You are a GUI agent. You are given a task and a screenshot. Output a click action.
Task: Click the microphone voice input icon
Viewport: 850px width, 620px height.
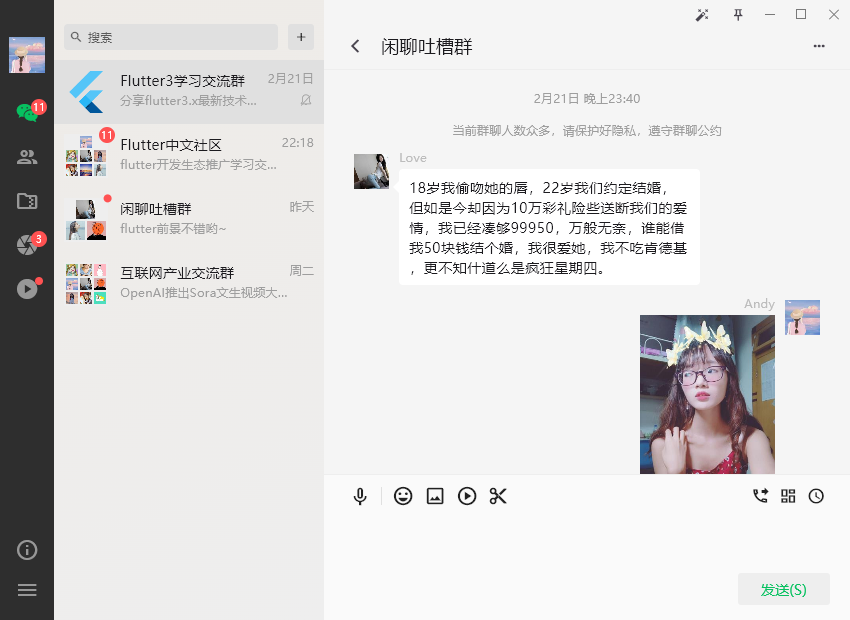[360, 496]
